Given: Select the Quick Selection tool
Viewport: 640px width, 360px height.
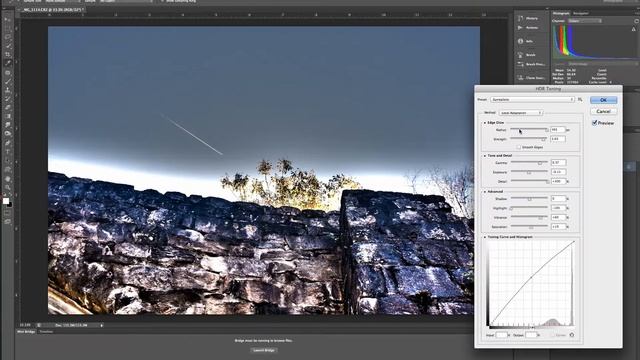Looking at the screenshot, I should [x=7, y=46].
